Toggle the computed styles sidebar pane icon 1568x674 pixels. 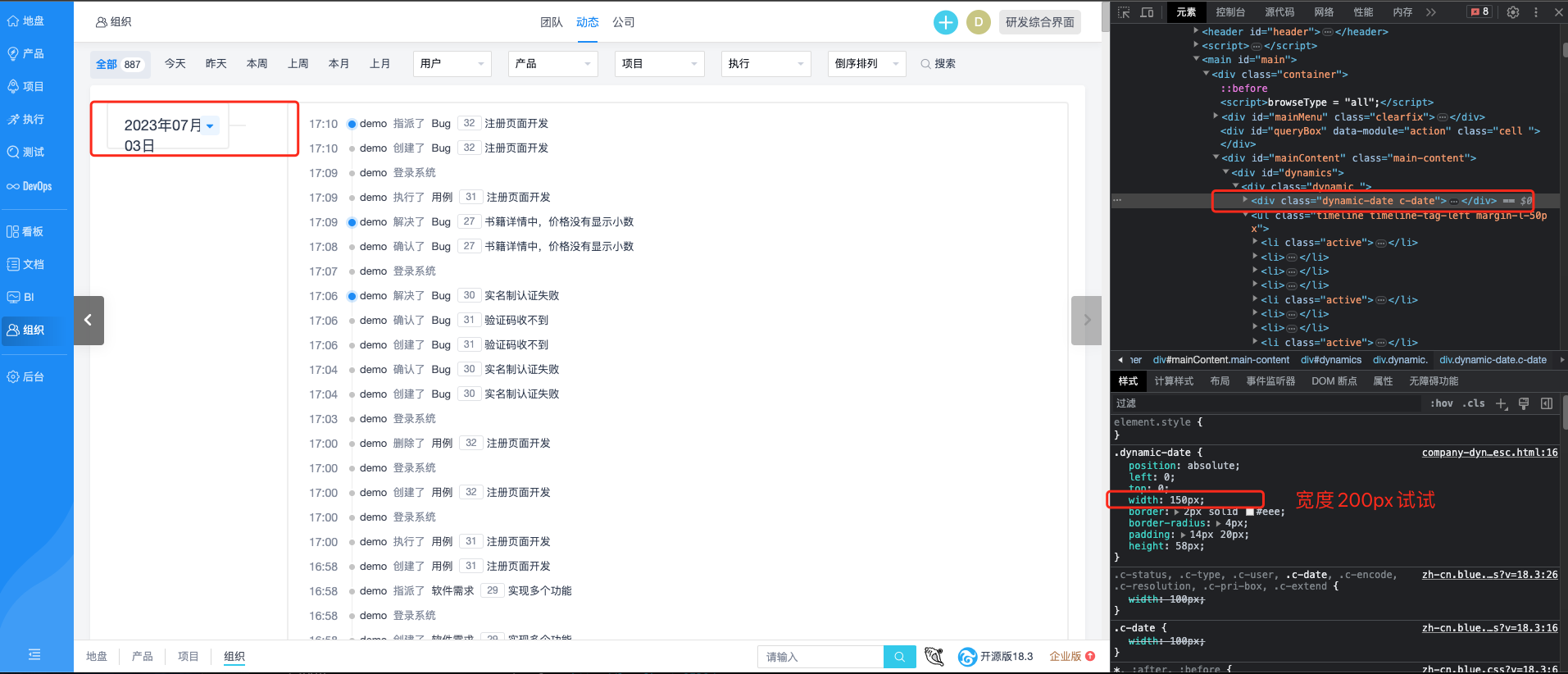1547,403
